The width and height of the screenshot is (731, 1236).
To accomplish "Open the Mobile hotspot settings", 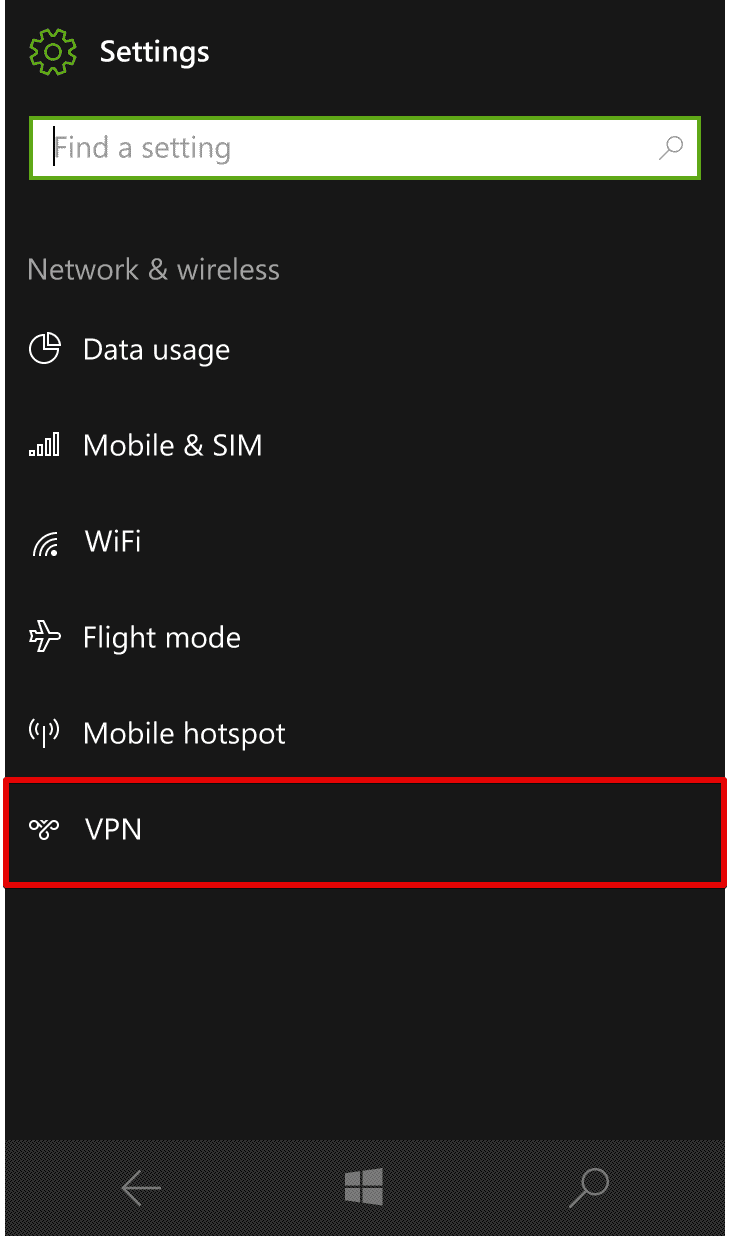I will [x=365, y=734].
